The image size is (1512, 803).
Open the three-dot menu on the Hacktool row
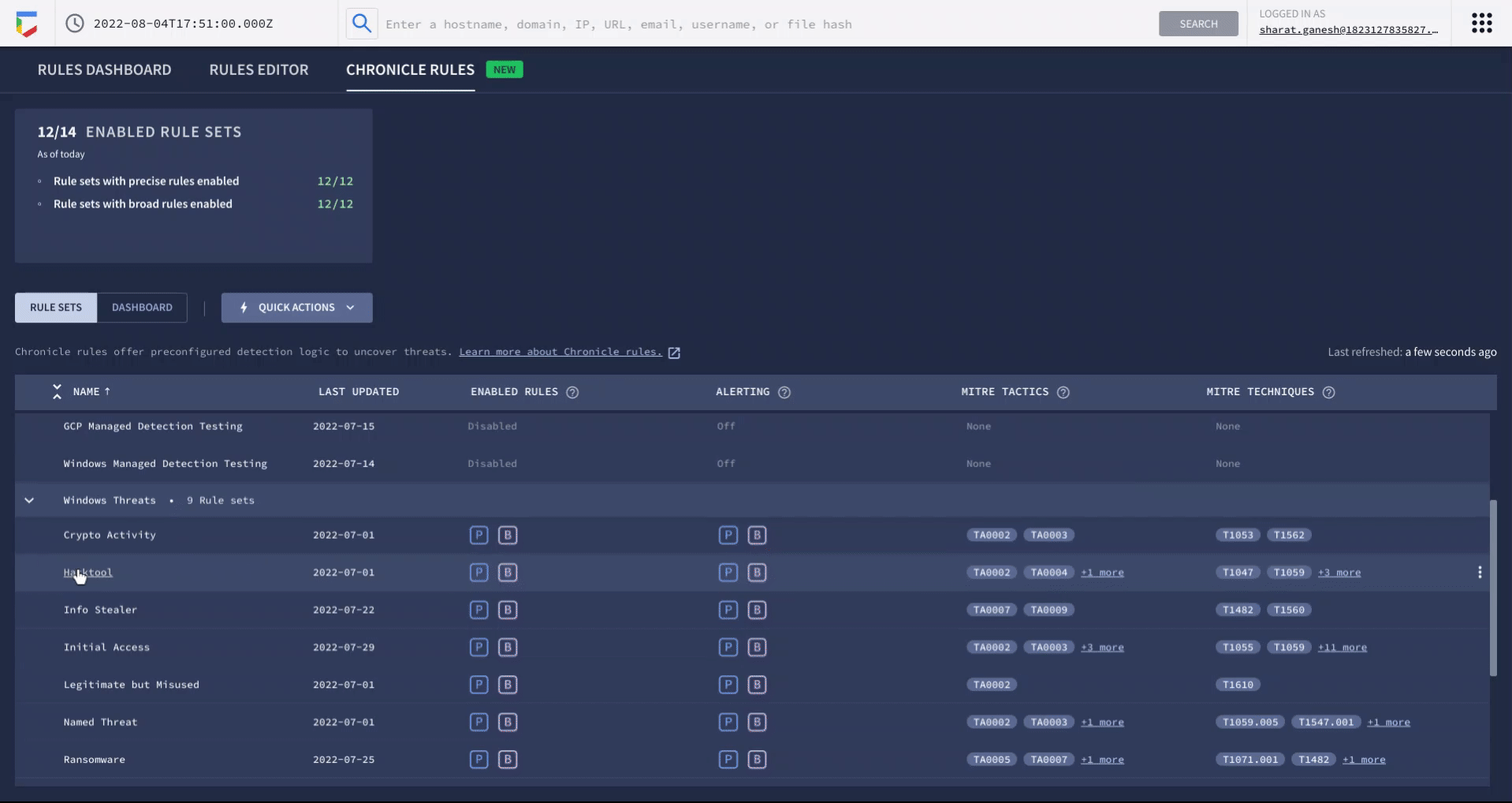tap(1479, 572)
